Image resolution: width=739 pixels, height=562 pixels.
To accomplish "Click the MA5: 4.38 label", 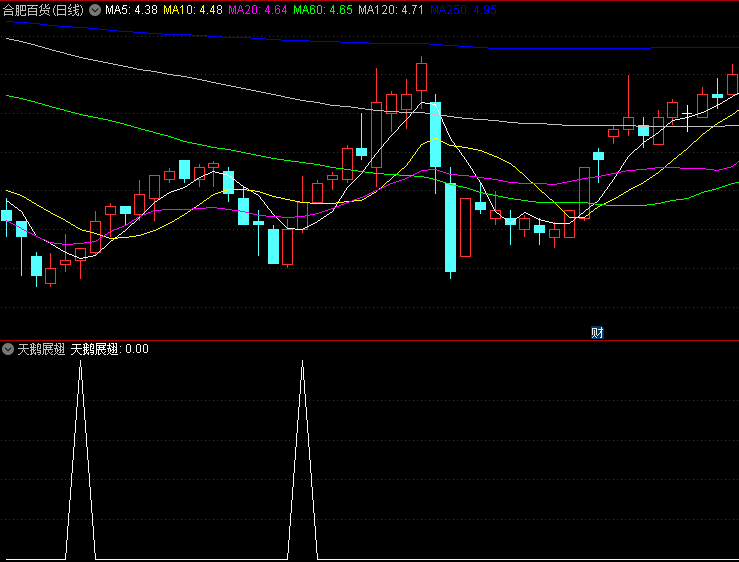I will pos(131,10).
